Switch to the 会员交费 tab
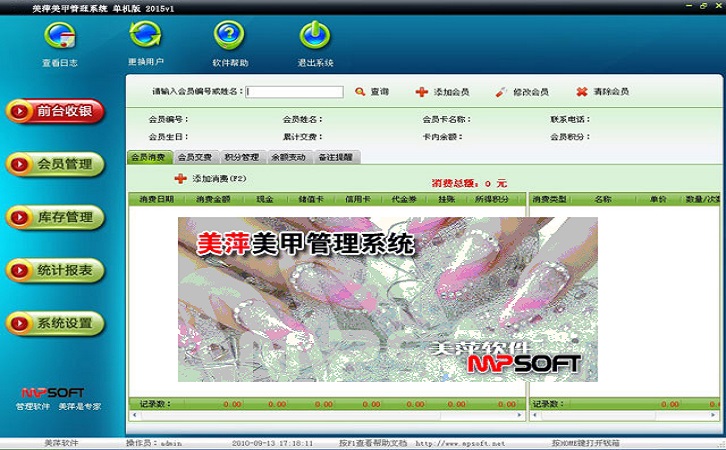 pyautogui.click(x=195, y=157)
